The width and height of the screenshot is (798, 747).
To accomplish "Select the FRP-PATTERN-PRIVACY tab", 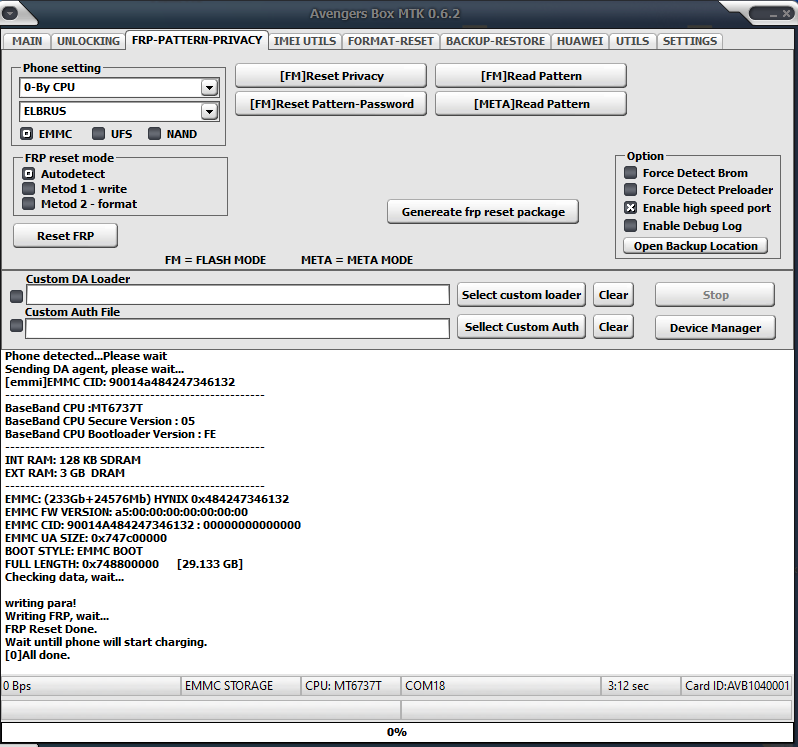I will click(x=197, y=40).
